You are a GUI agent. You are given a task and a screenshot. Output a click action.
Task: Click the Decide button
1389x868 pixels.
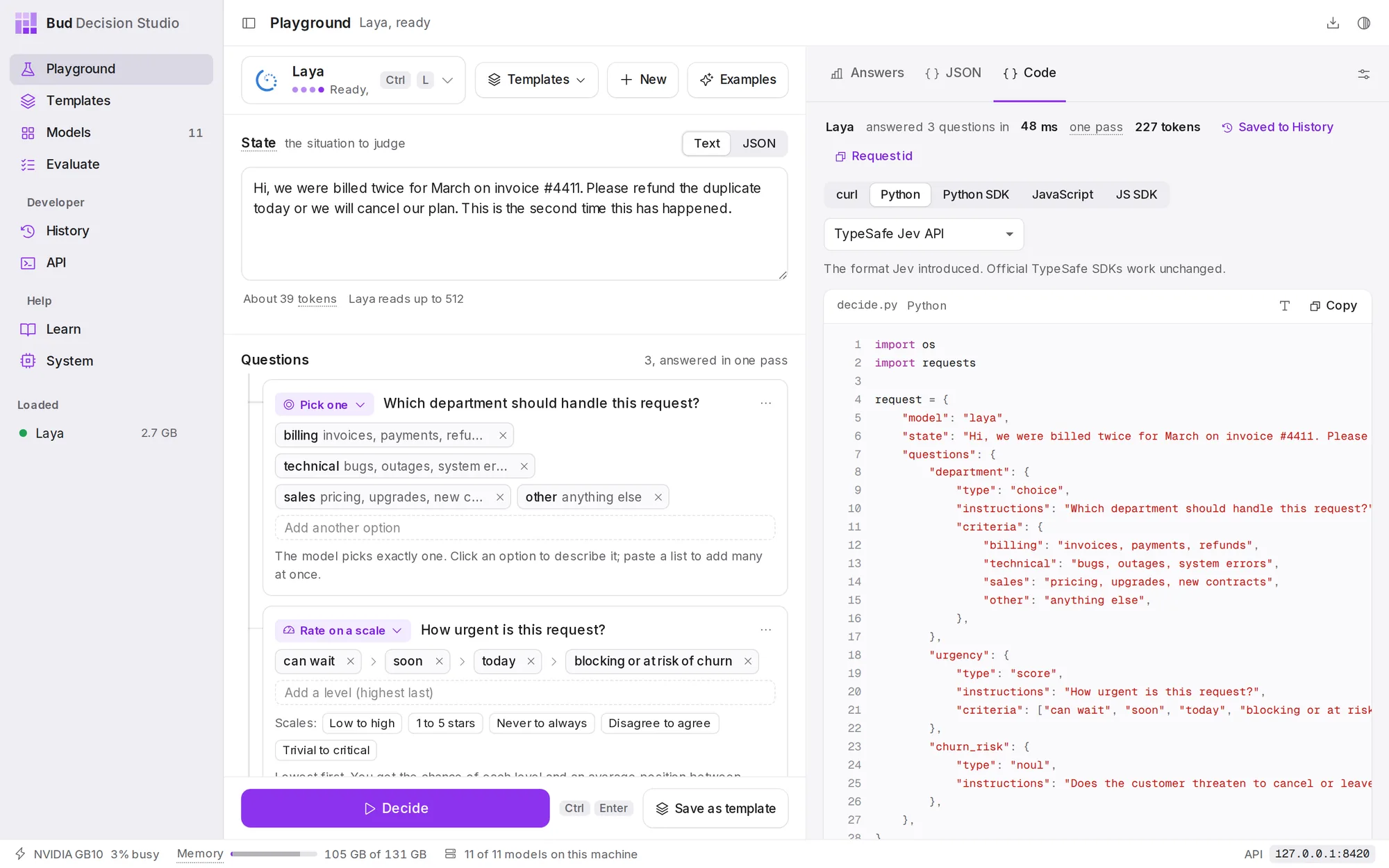395,809
